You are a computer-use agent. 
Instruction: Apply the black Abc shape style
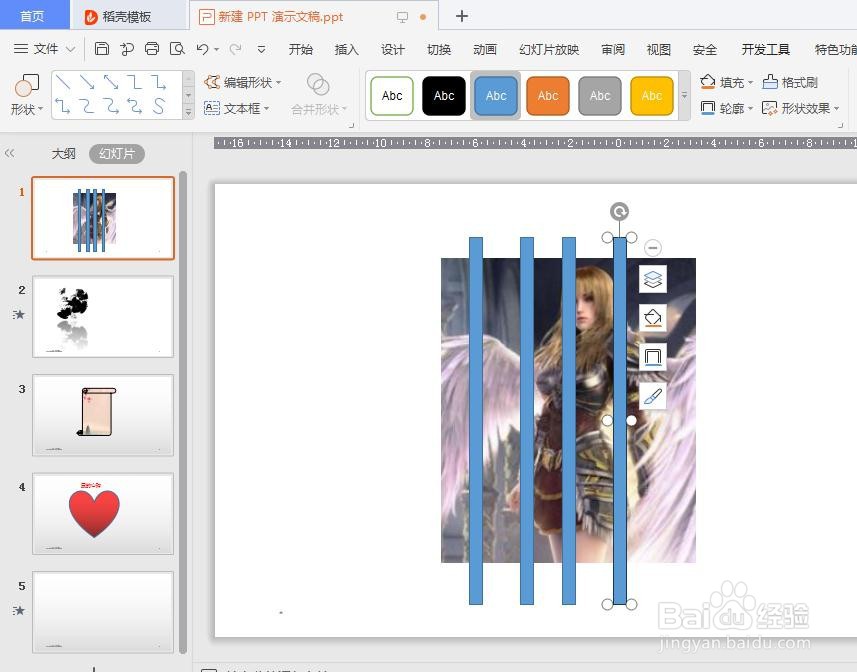tap(444, 96)
